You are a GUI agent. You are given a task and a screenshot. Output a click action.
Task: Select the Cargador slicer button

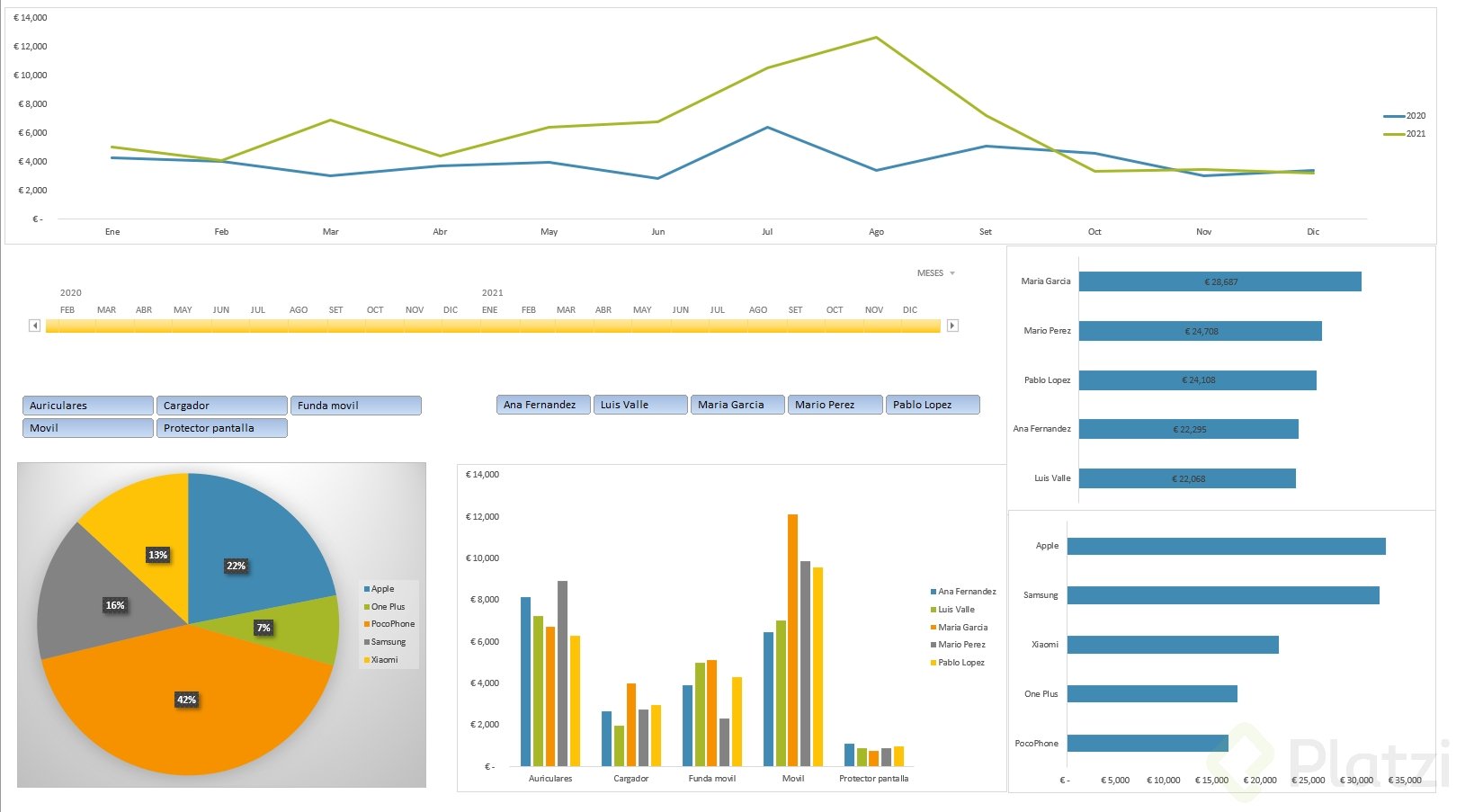222,406
